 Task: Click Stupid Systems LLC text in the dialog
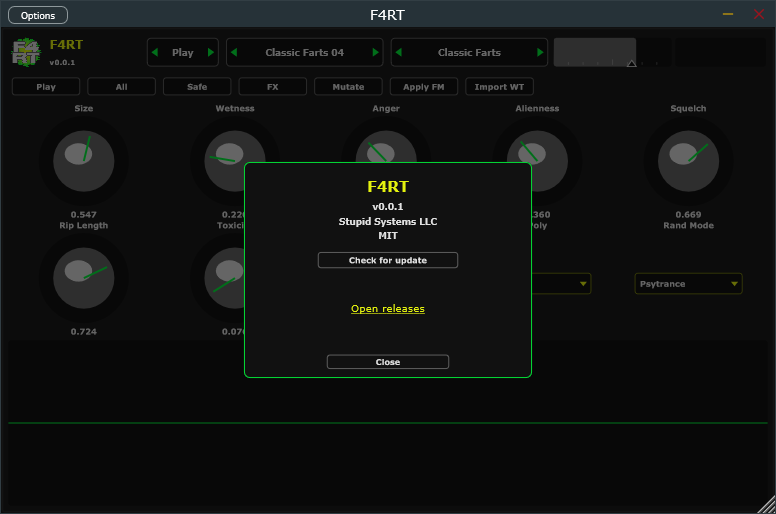click(388, 222)
